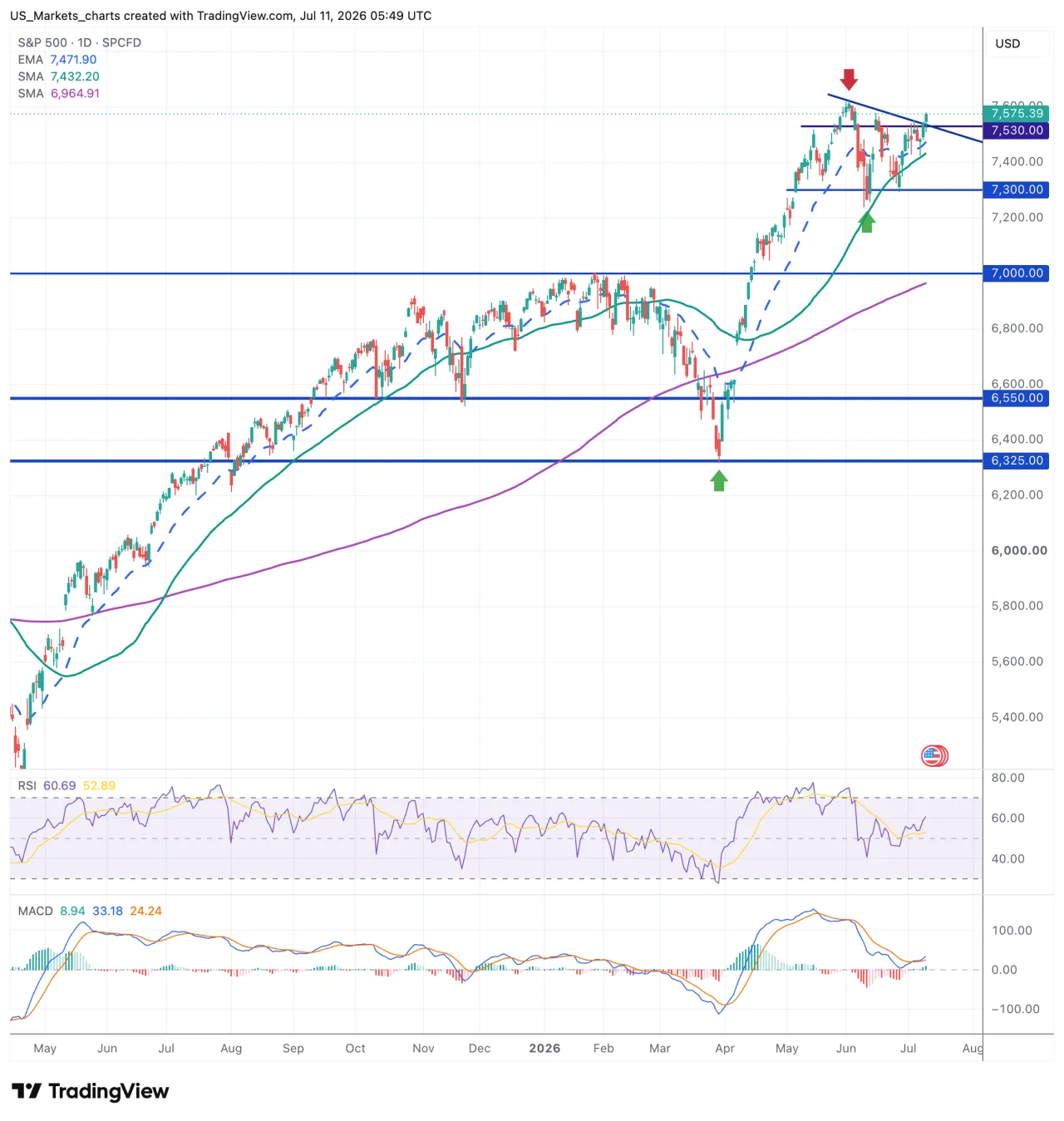Click the 5,800.00 price axis label

[x=1017, y=606]
